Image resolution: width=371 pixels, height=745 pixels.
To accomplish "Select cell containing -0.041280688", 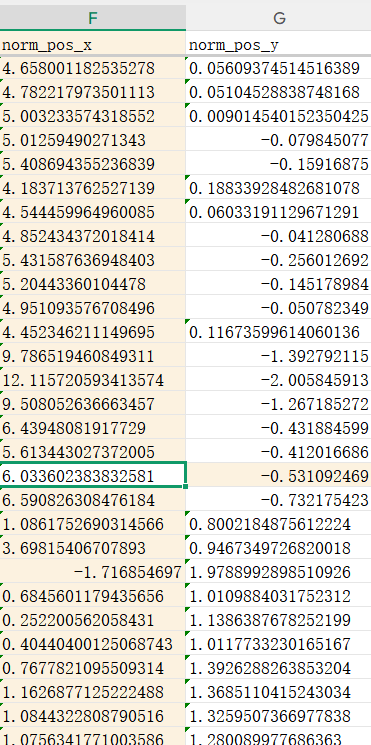I will (278, 236).
